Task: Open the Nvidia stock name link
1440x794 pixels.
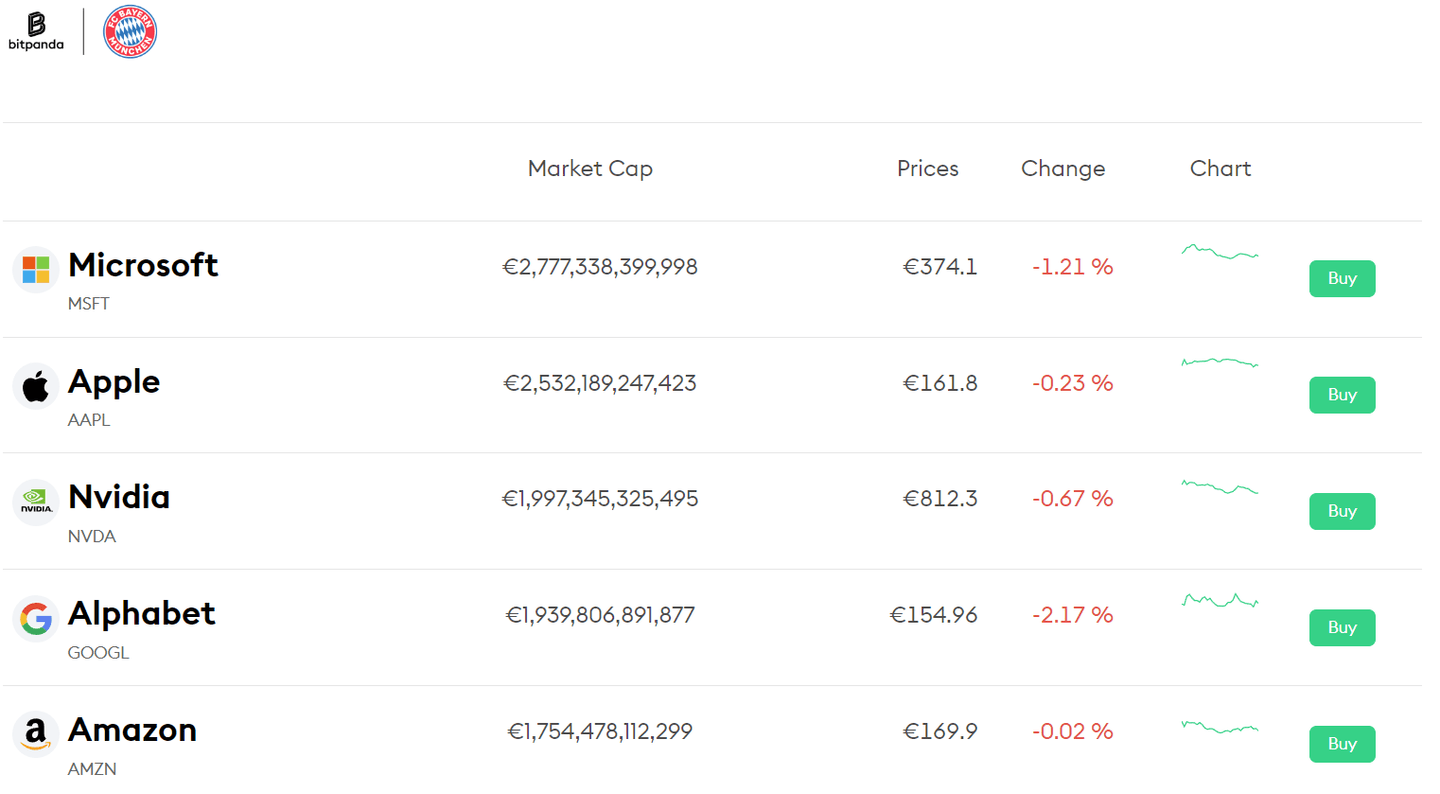Action: tap(119, 497)
